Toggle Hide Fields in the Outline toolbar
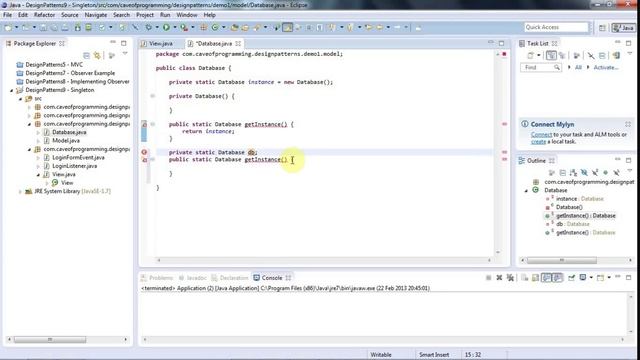Viewport: 640px width, 360px height. (x=584, y=173)
